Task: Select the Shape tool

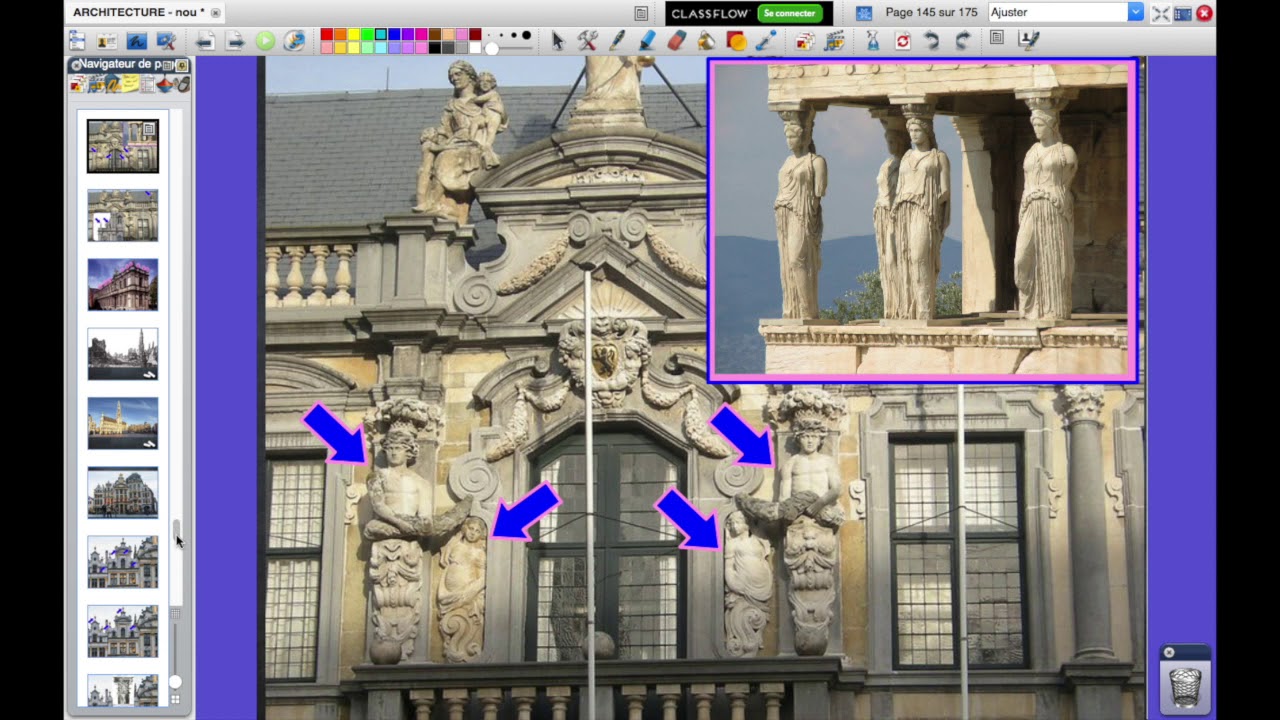Action: [x=736, y=41]
